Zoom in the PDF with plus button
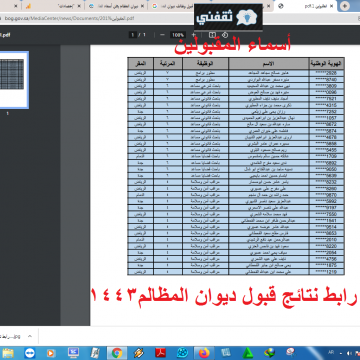360x360 pixels. coord(193,35)
